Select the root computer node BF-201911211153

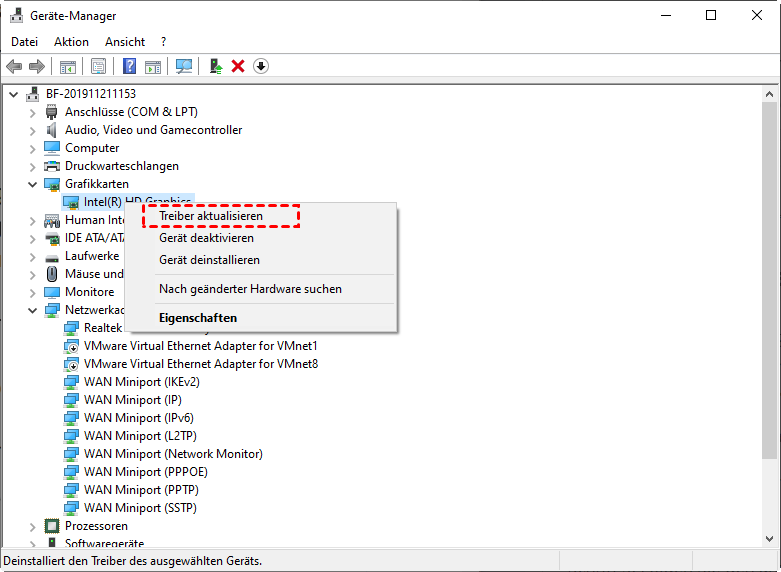pyautogui.click(x=91, y=94)
